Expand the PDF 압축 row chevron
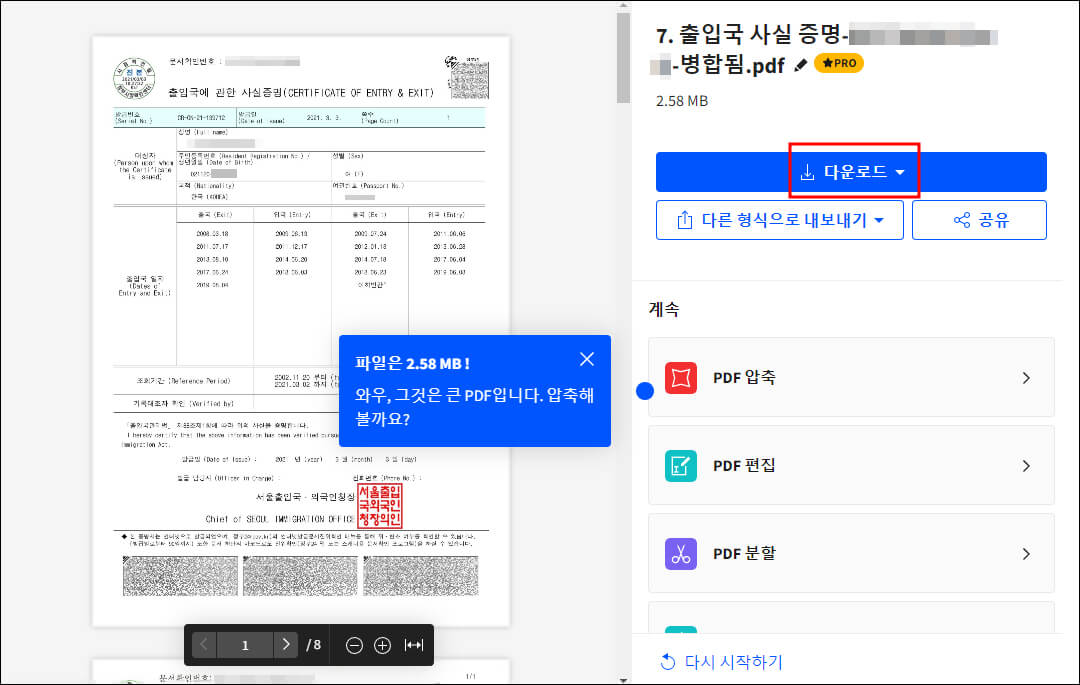Image resolution: width=1080 pixels, height=685 pixels. point(1026,377)
